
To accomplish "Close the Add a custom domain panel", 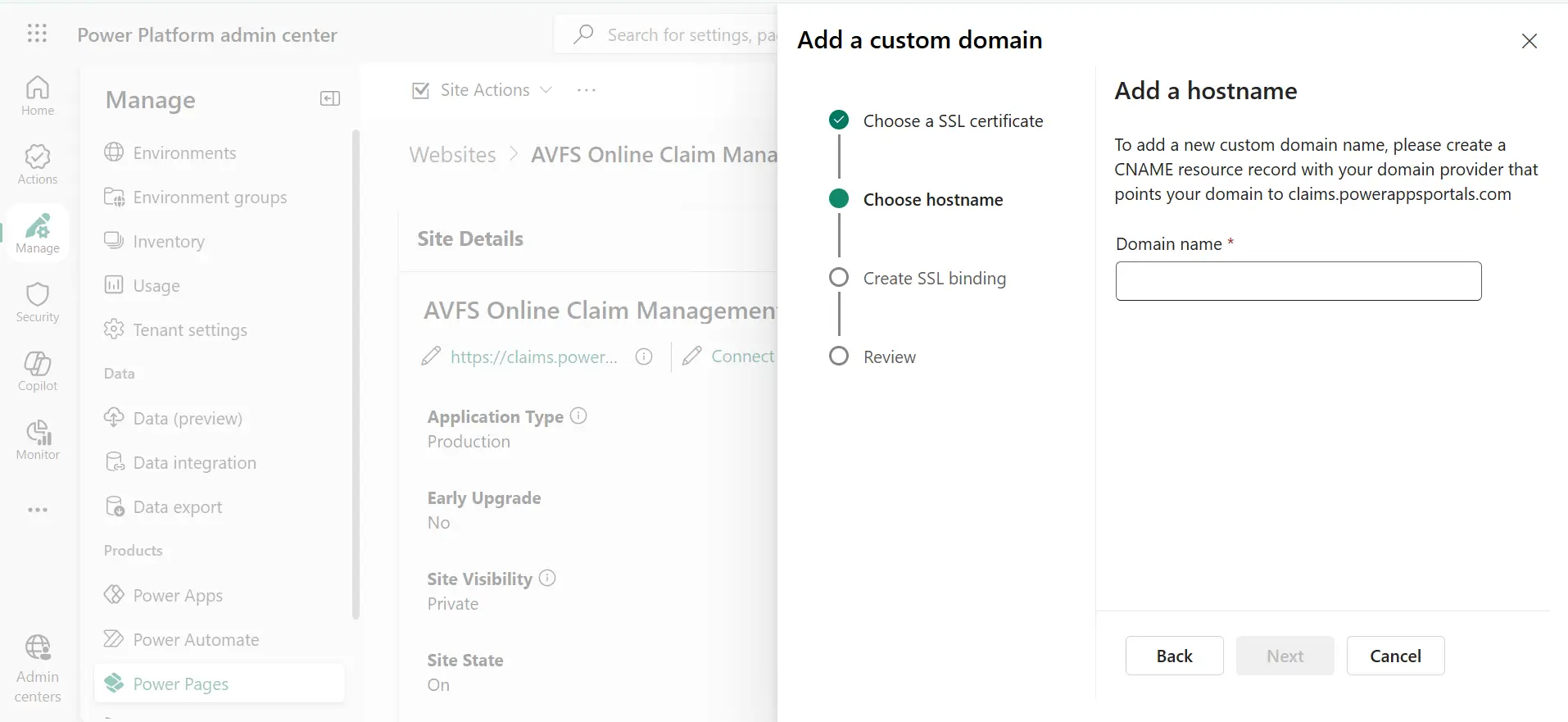I will click(1529, 41).
